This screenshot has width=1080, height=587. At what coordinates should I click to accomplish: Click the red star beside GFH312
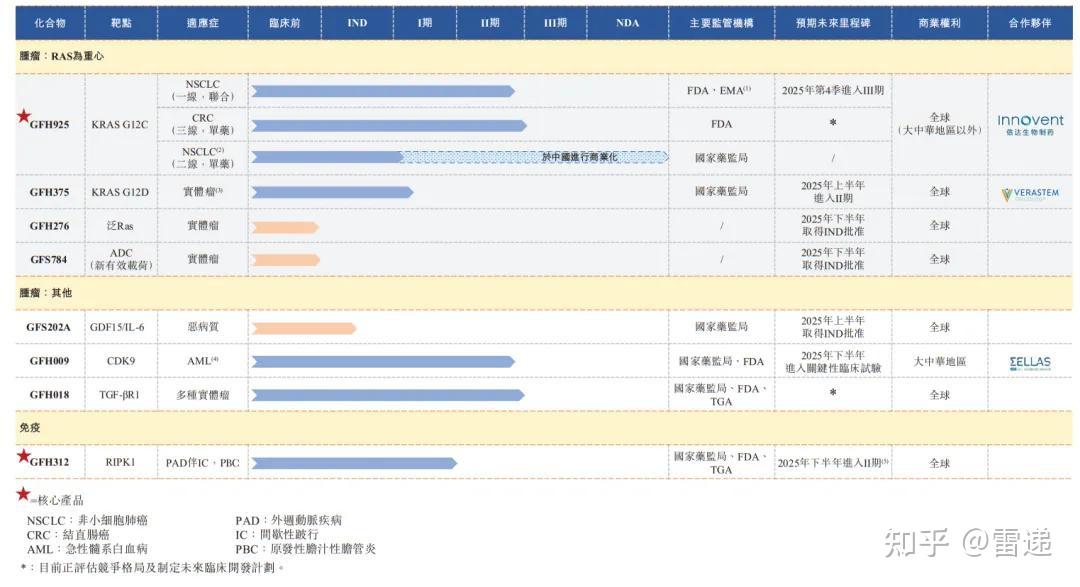(22, 454)
